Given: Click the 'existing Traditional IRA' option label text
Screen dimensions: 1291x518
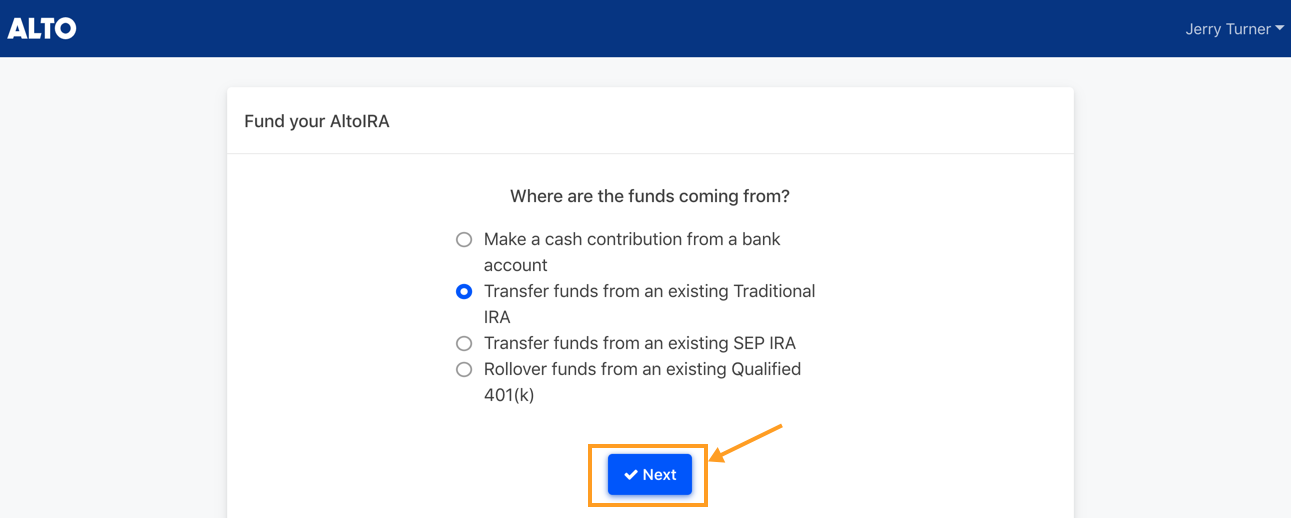Looking at the screenshot, I should tap(650, 304).
